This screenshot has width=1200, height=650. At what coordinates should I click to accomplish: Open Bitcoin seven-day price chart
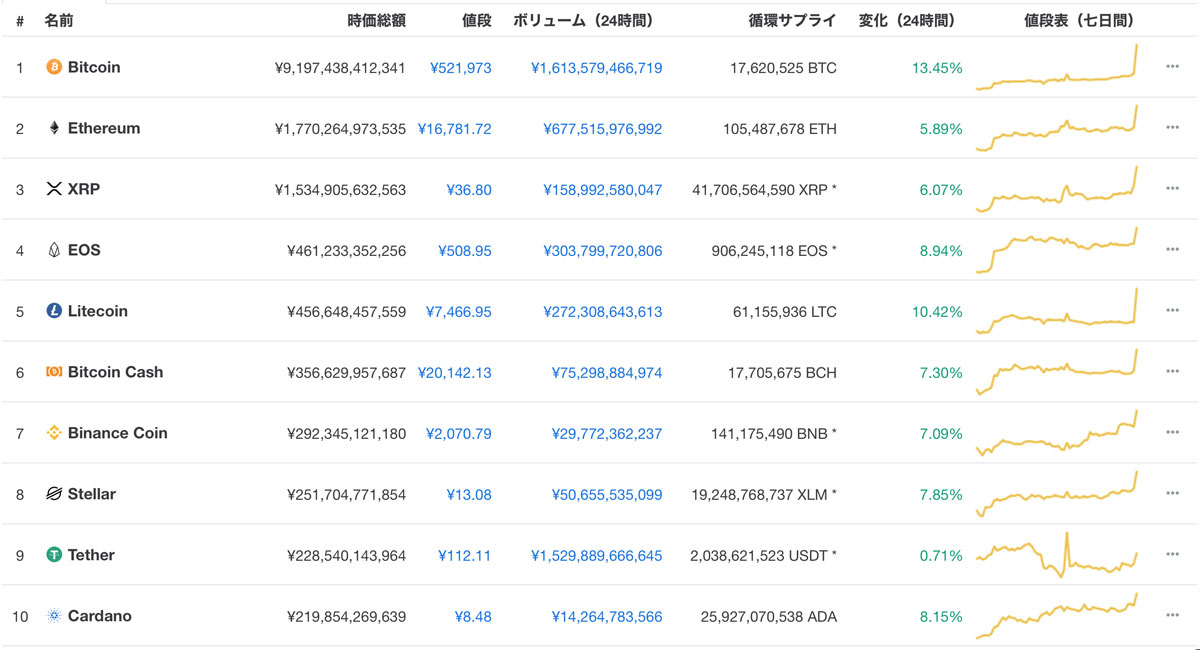[x=1057, y=67]
